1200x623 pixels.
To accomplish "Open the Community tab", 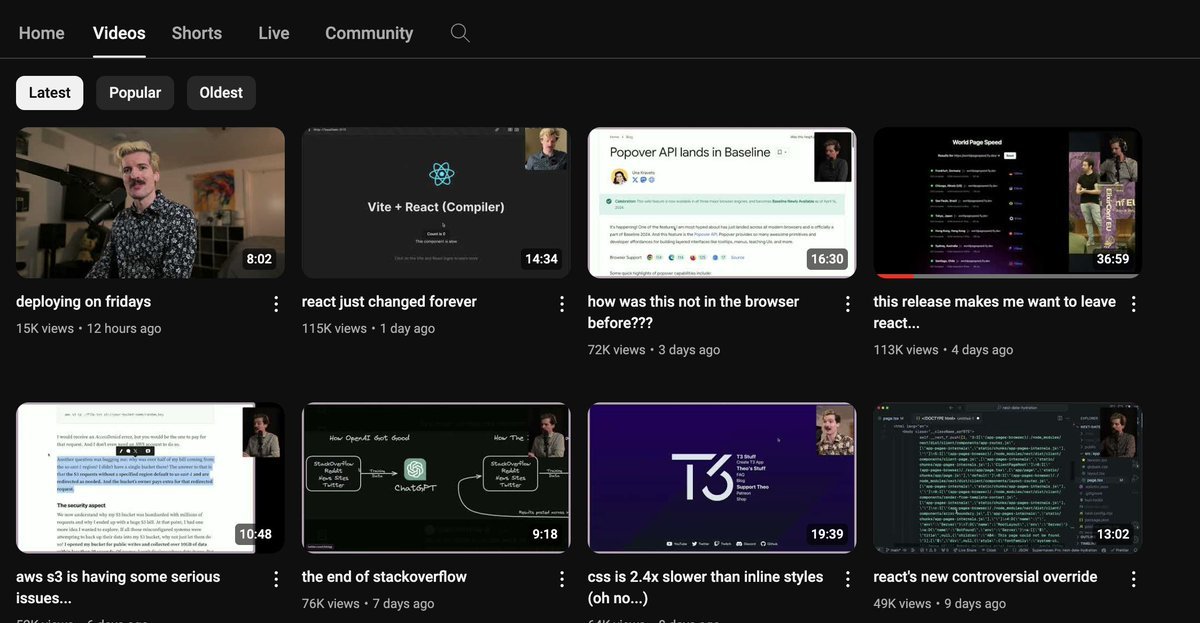I will [369, 33].
